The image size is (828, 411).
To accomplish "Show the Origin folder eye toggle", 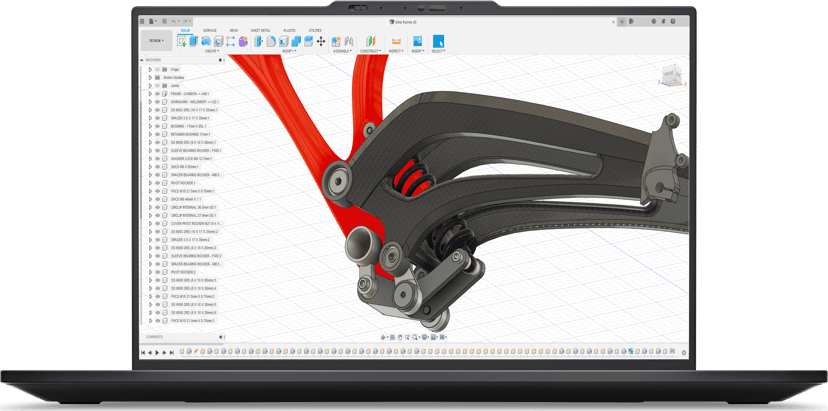I will pyautogui.click(x=157, y=69).
